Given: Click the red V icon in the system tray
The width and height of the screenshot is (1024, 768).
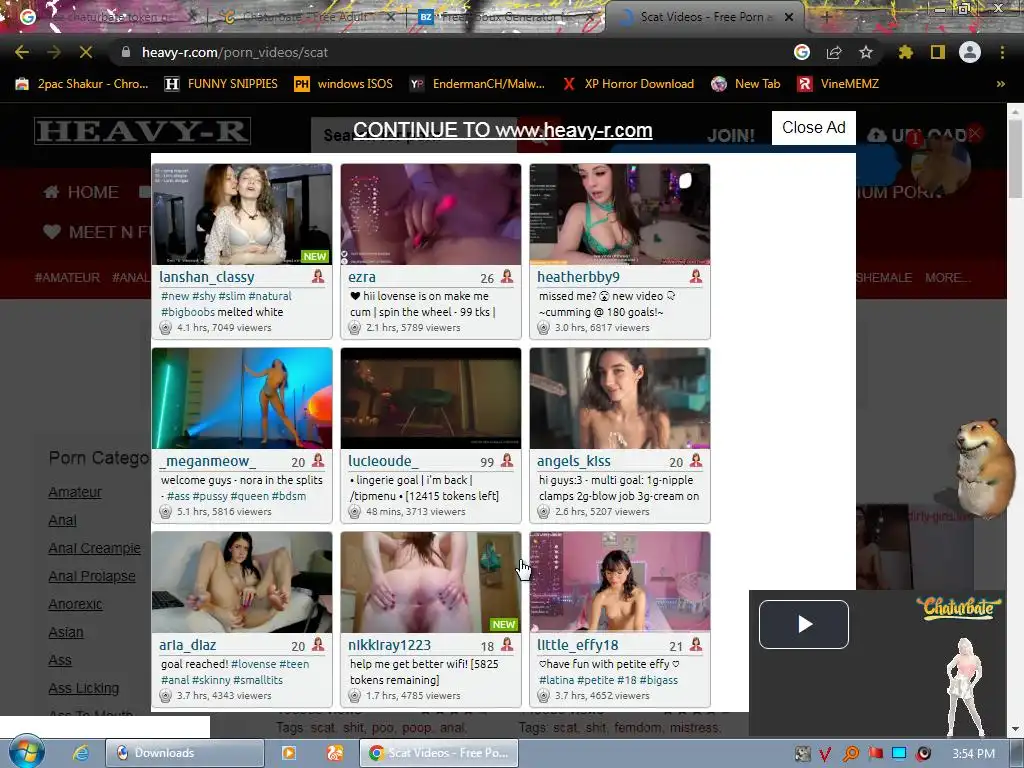Looking at the screenshot, I should coord(825,754).
